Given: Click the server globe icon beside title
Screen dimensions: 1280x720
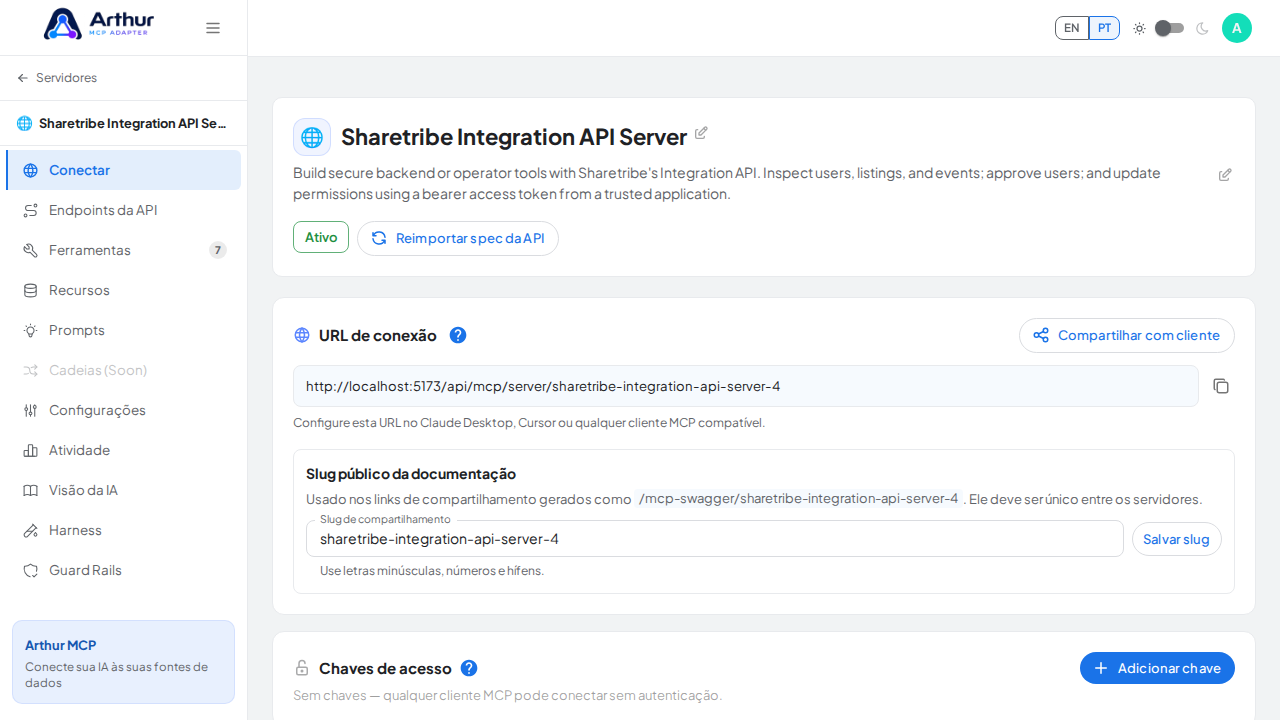Looking at the screenshot, I should pos(312,137).
